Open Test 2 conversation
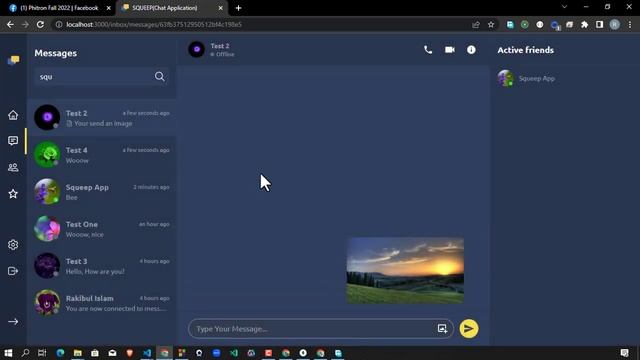The width and height of the screenshot is (640, 360). point(102,118)
